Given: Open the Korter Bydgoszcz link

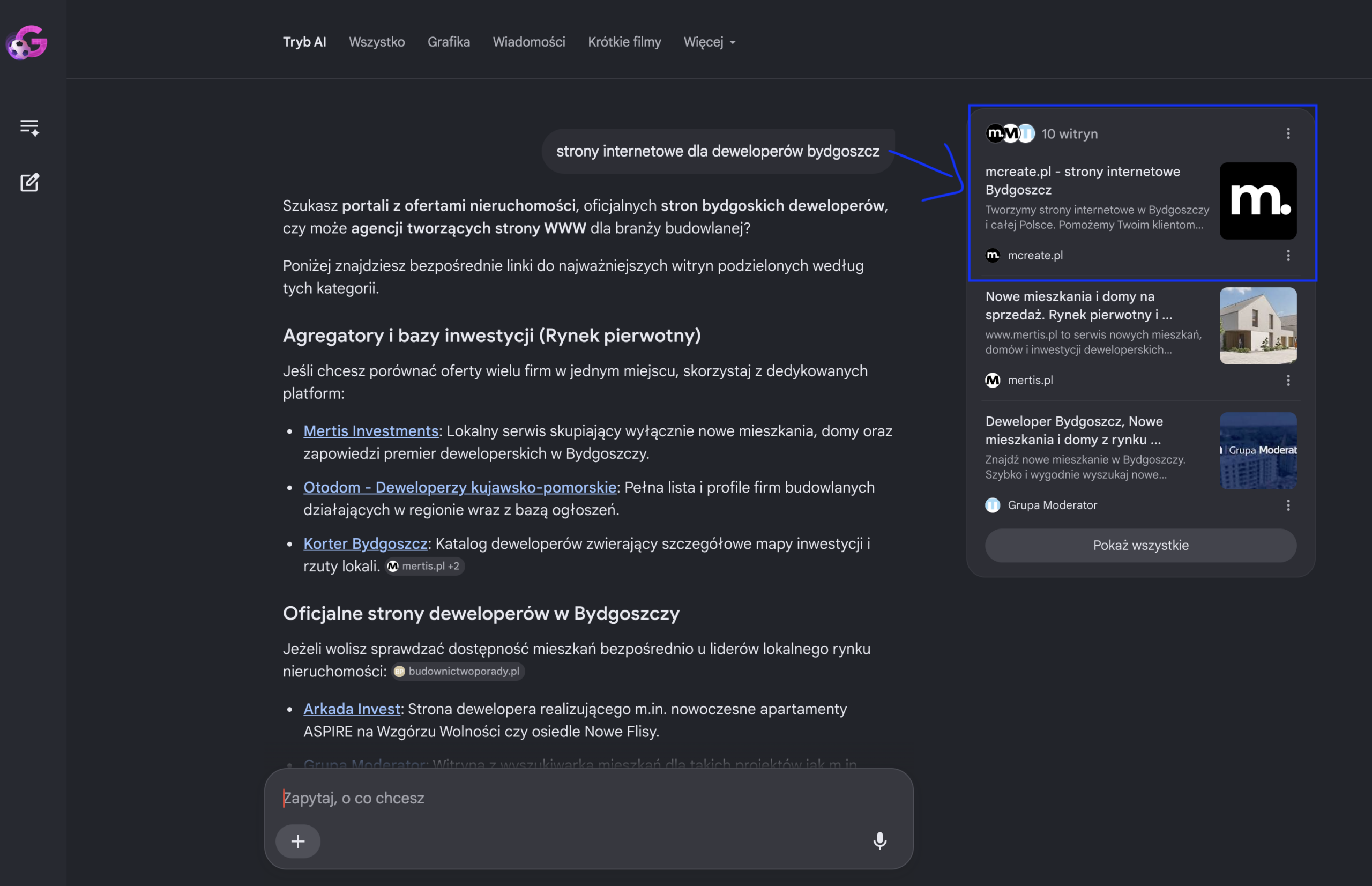Looking at the screenshot, I should (366, 543).
